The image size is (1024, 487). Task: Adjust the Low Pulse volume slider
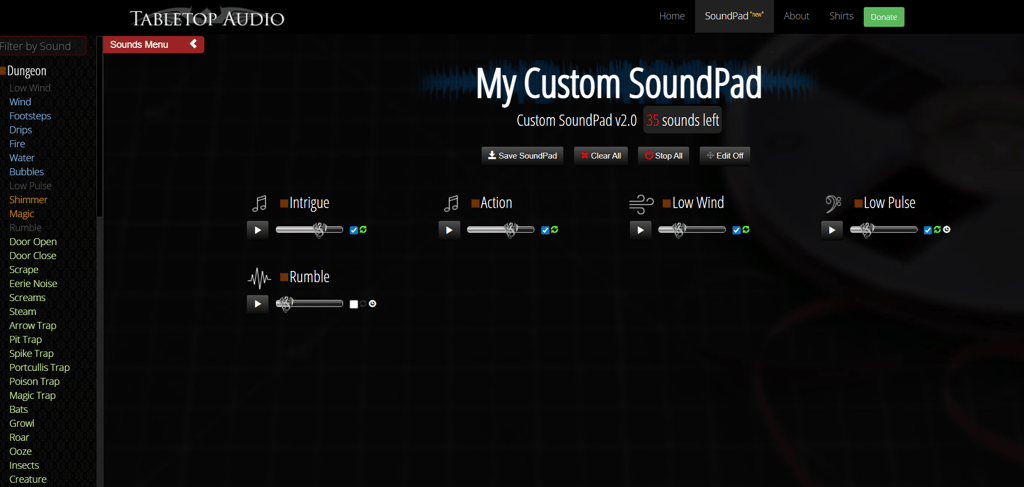coord(884,230)
